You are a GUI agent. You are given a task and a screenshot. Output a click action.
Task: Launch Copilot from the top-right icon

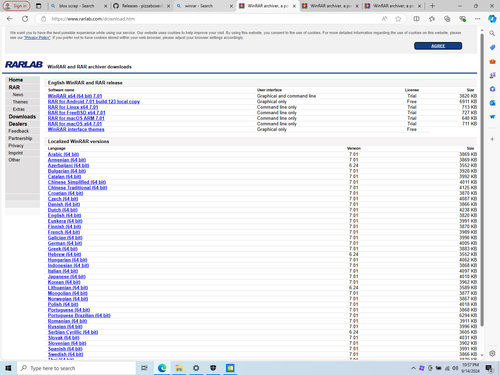pos(492,19)
